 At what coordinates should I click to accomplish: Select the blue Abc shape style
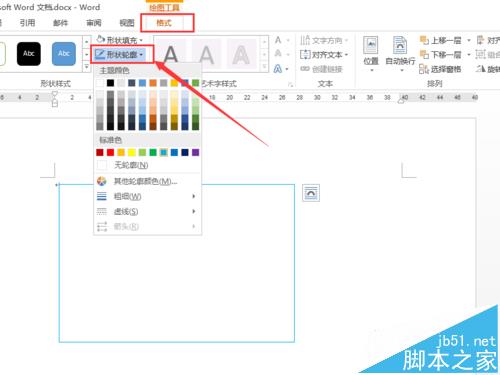[64, 54]
